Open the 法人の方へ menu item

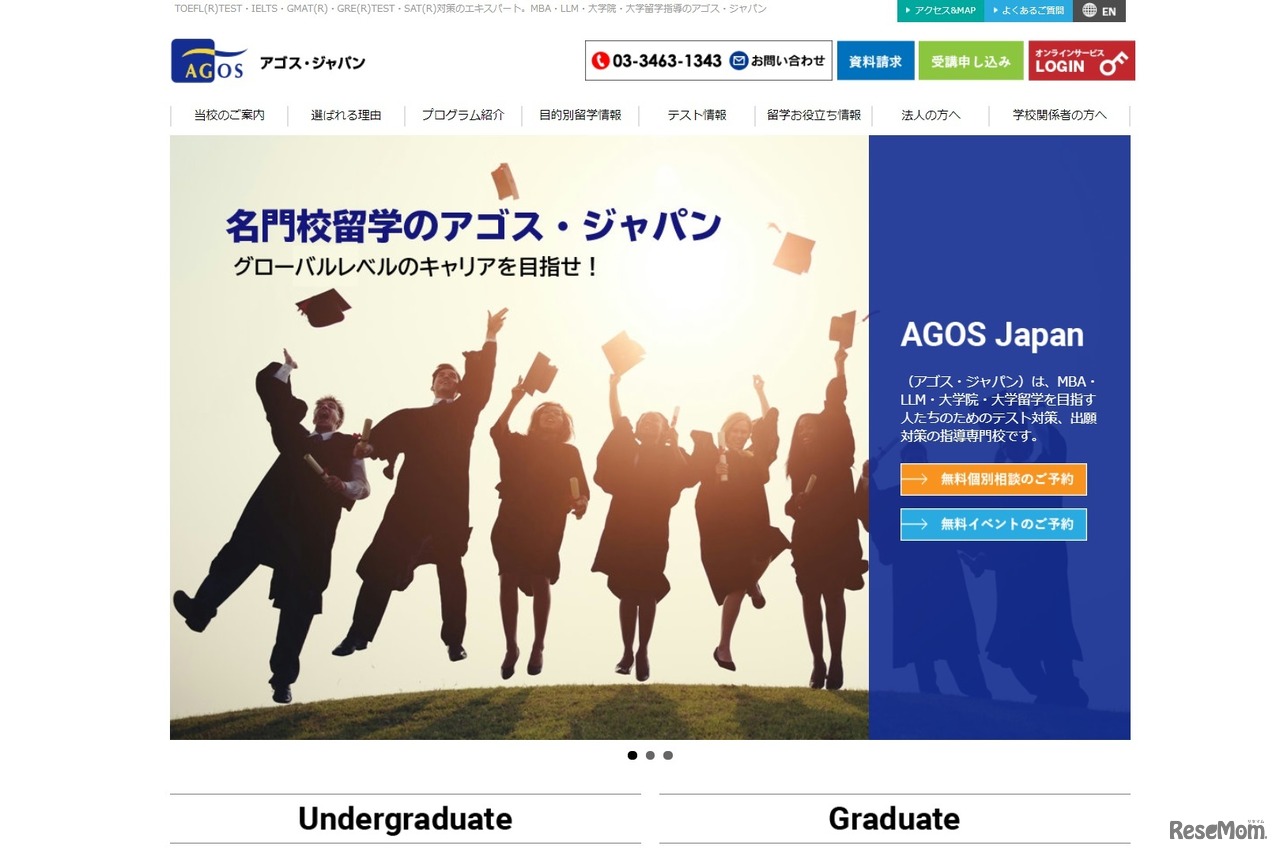[930, 115]
